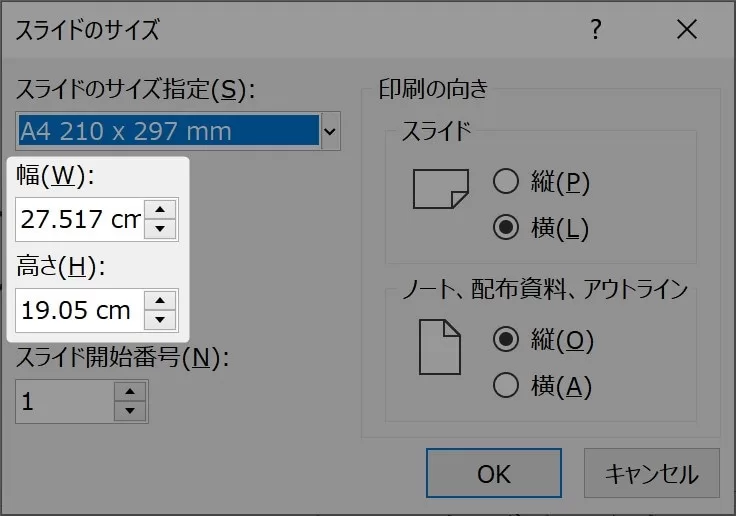Increase height using the up arrow
The width and height of the screenshot is (736, 516).
click(x=160, y=301)
